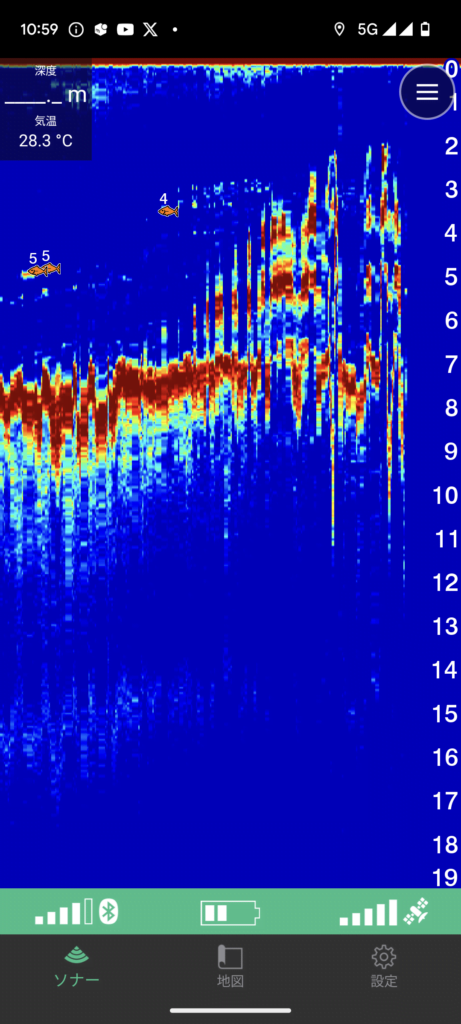This screenshot has height=1024, width=461.
Task: Tap the Bluetooth connection icon
Action: tap(108, 912)
